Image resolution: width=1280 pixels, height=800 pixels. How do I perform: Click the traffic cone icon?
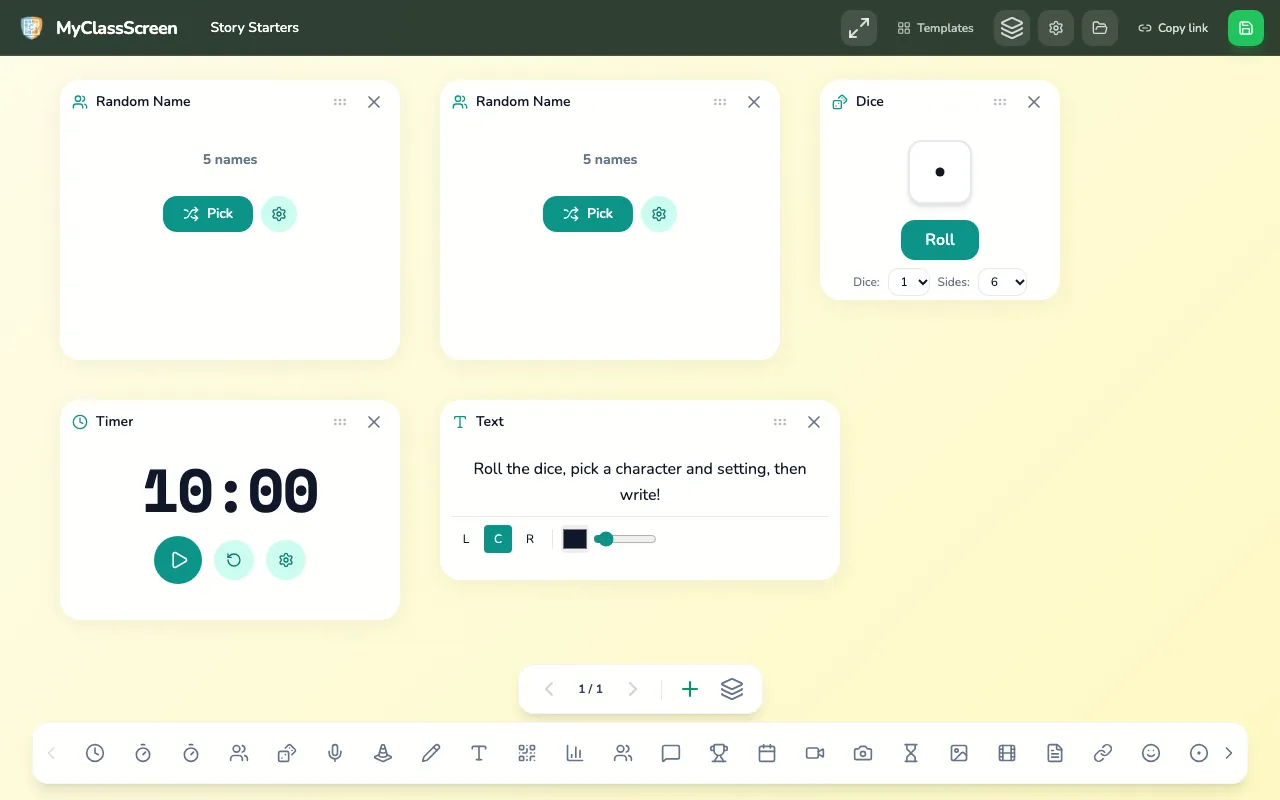(383, 753)
